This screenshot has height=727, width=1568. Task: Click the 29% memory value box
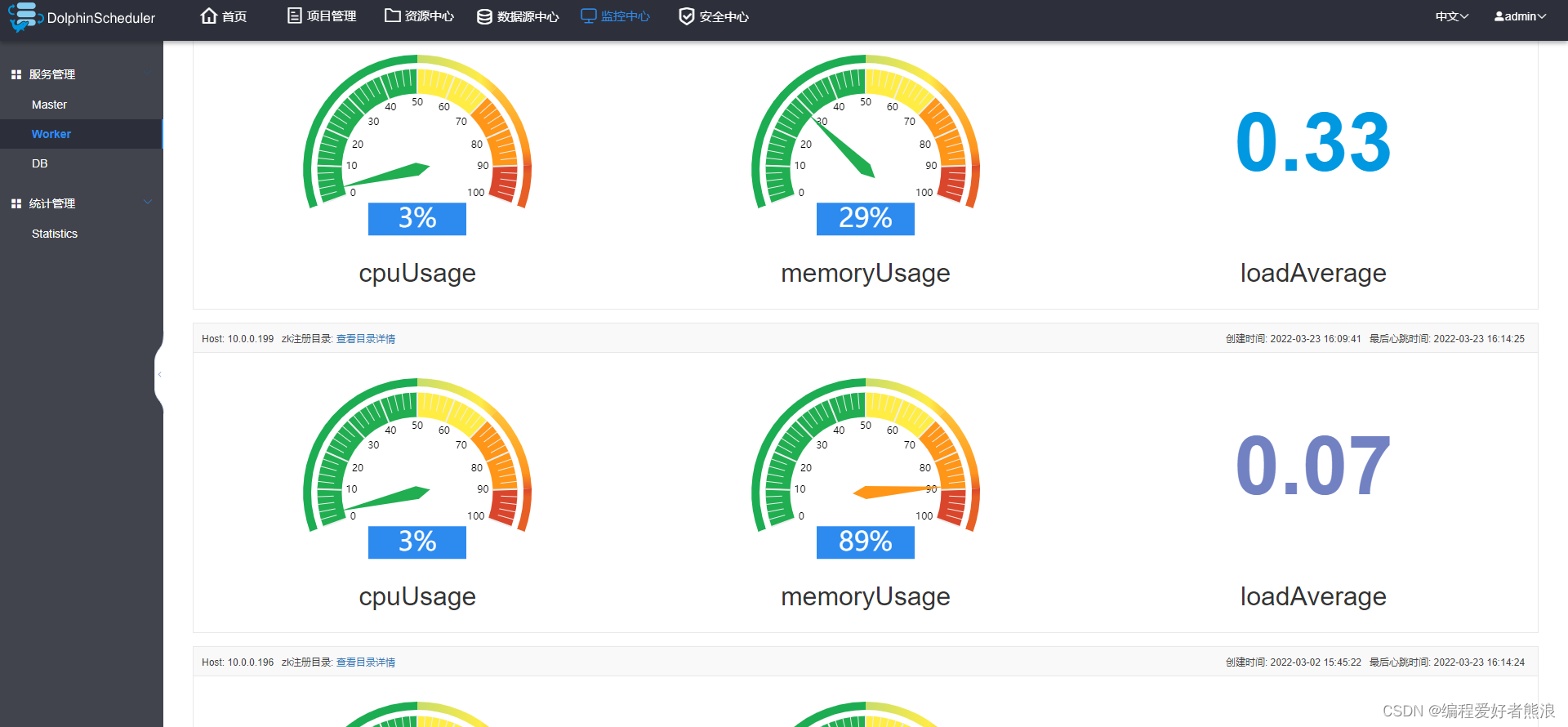(866, 219)
